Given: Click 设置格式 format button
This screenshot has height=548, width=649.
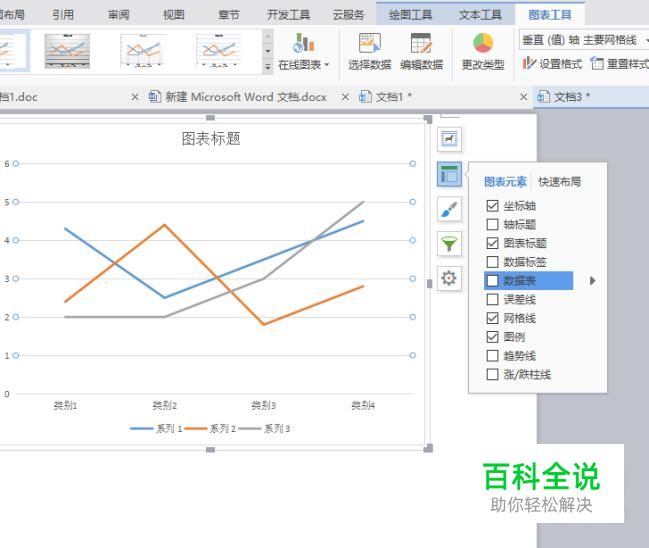Looking at the screenshot, I should (552, 64).
